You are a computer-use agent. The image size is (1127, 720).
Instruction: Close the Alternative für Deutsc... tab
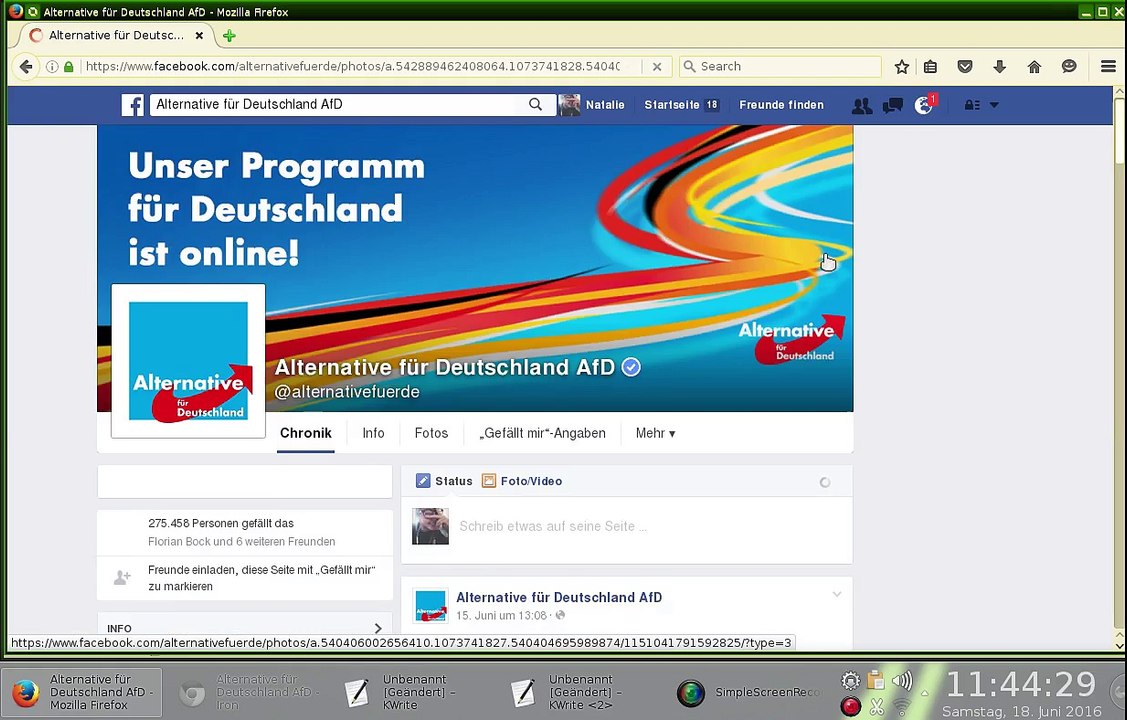point(199,35)
